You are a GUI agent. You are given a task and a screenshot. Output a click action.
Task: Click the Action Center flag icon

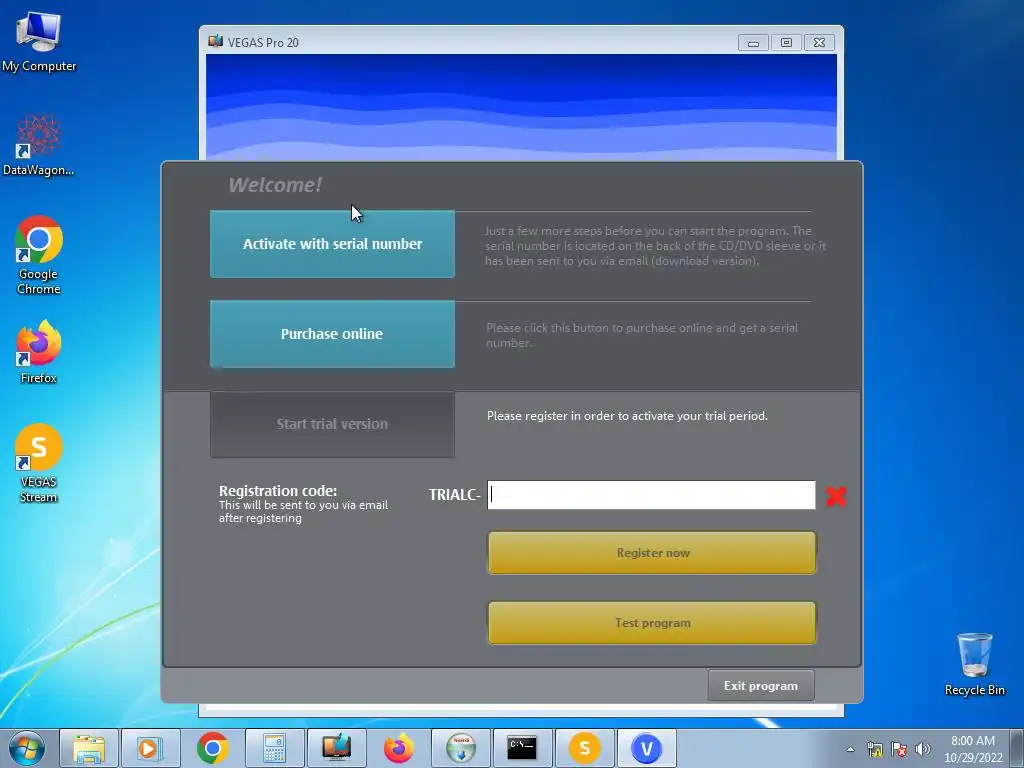pyautogui.click(x=899, y=749)
